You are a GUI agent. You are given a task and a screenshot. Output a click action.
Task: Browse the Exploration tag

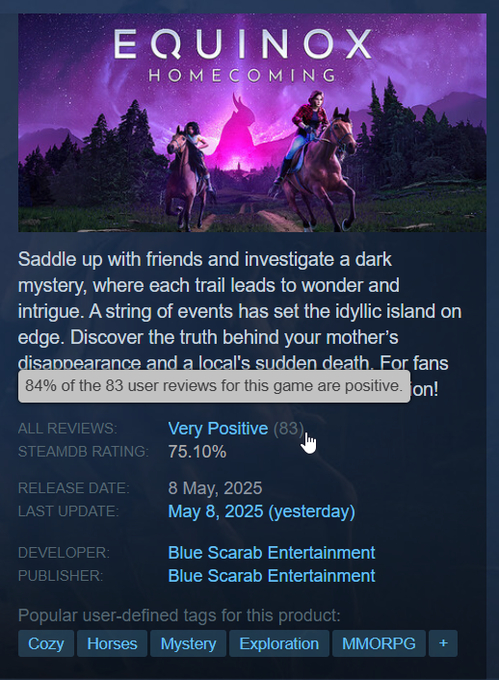[279, 643]
